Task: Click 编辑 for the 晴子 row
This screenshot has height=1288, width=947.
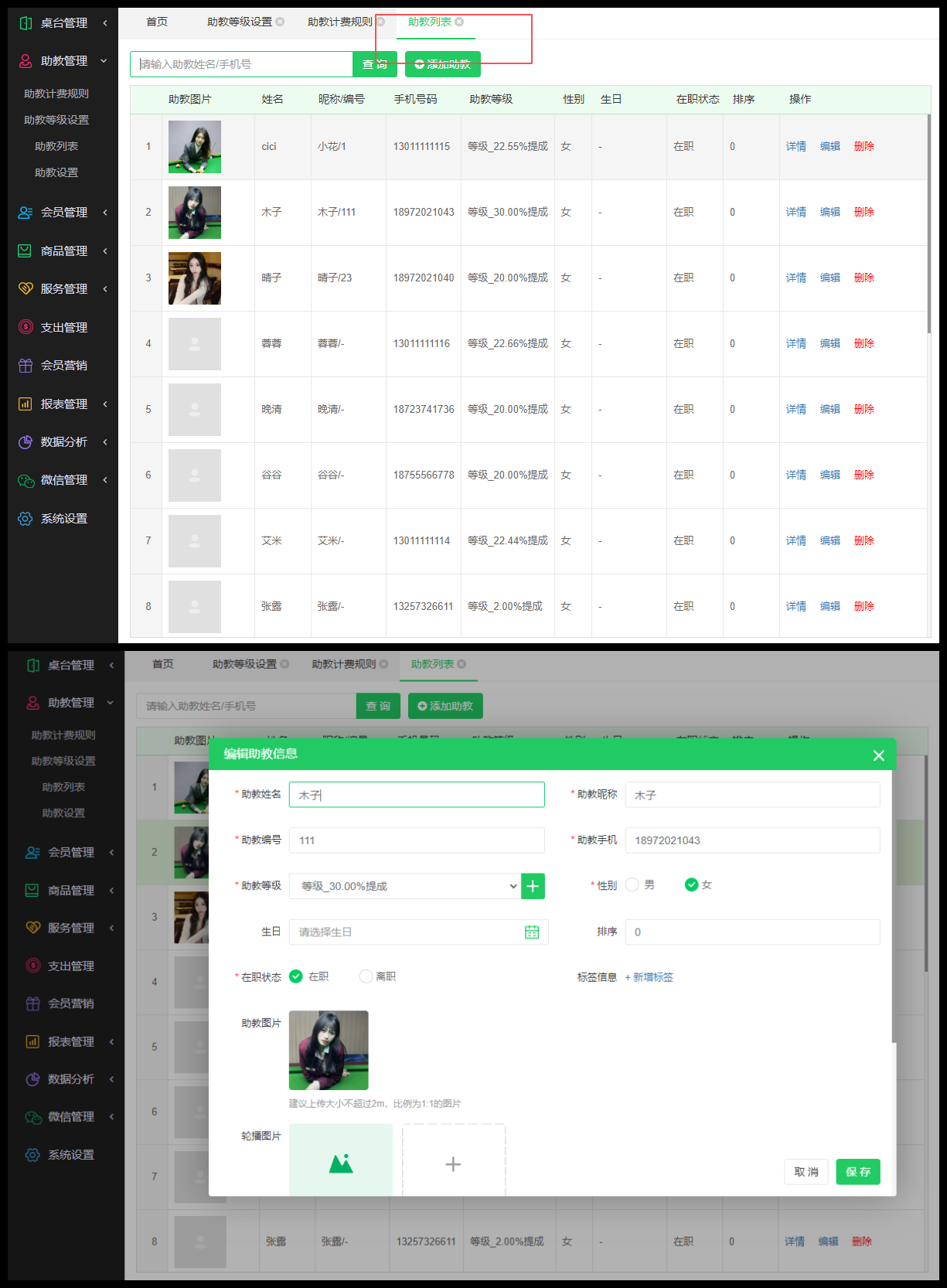Action: tap(829, 278)
